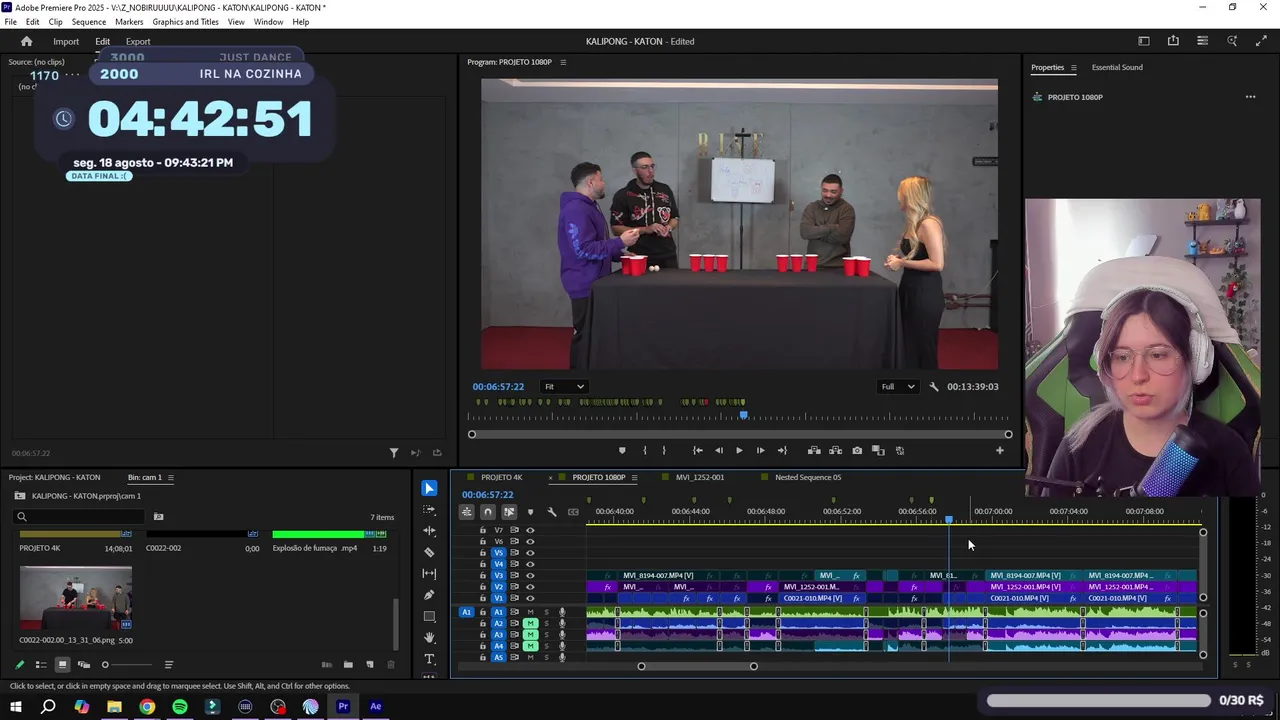Play video in Program Monitor
Image resolution: width=1280 pixels, height=720 pixels.
(x=739, y=451)
